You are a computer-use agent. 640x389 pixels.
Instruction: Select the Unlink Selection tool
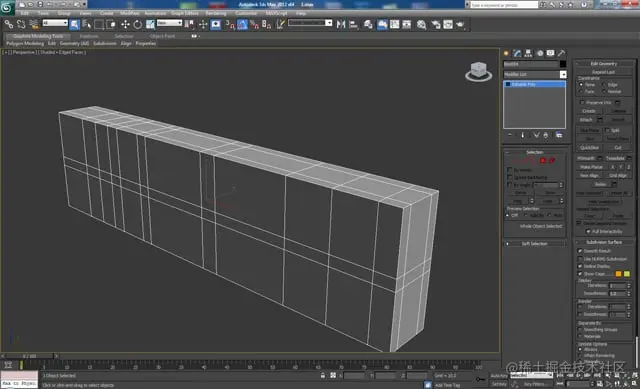[21, 24]
